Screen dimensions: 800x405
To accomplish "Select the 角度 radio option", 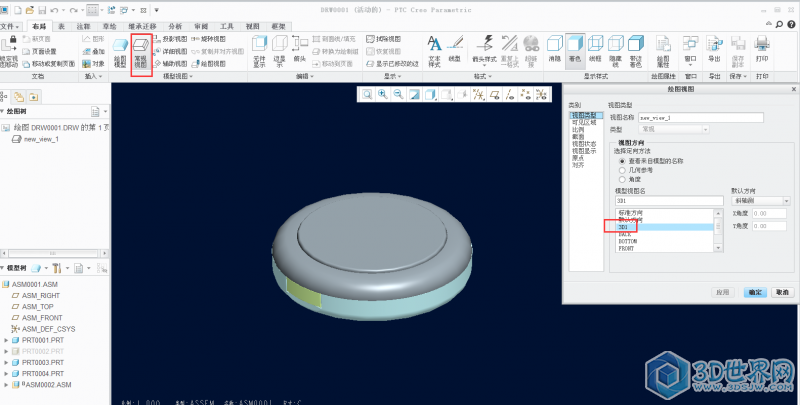I will click(x=622, y=179).
